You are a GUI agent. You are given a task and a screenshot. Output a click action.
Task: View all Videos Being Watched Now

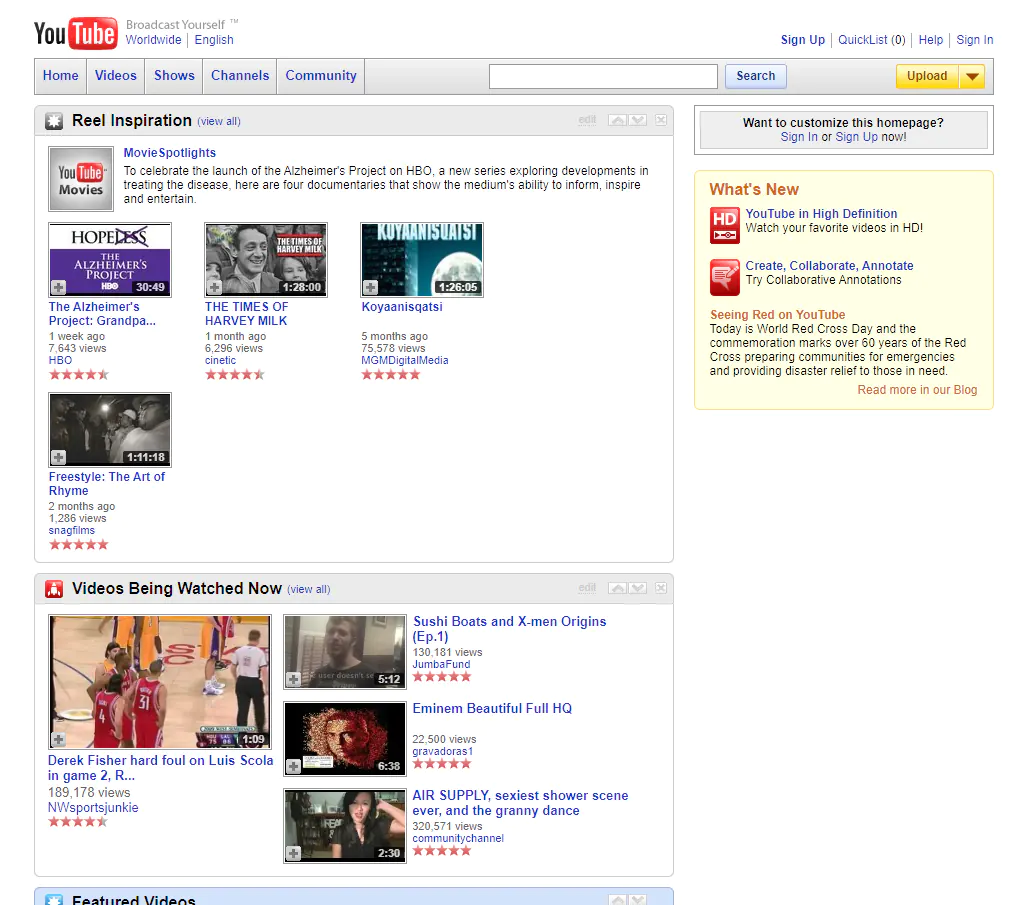point(309,589)
